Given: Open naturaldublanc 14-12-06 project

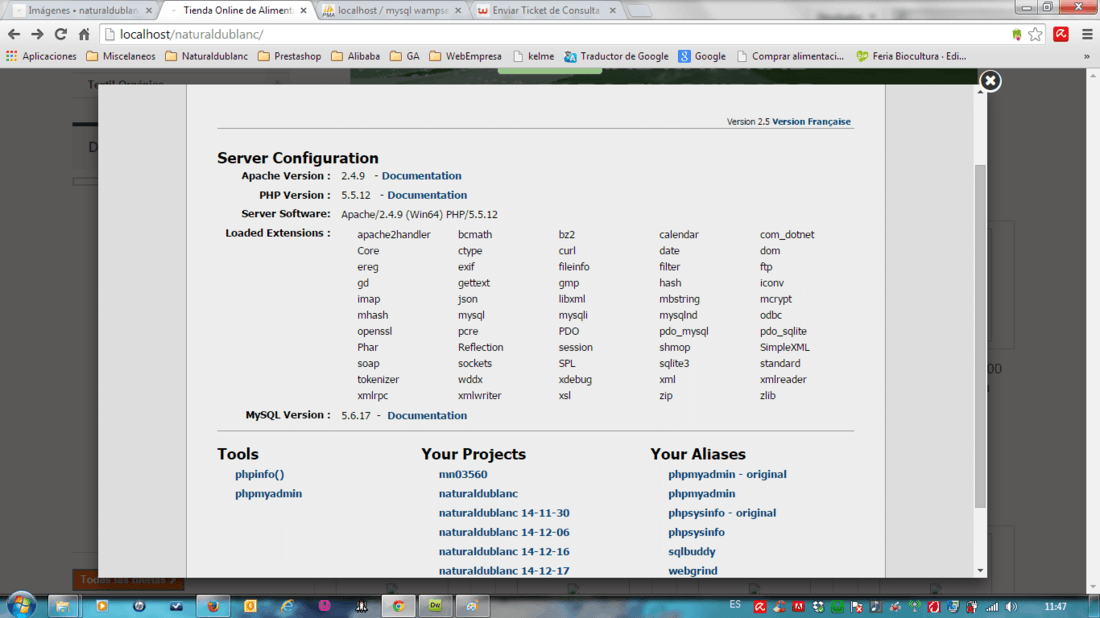Looking at the screenshot, I should [504, 532].
